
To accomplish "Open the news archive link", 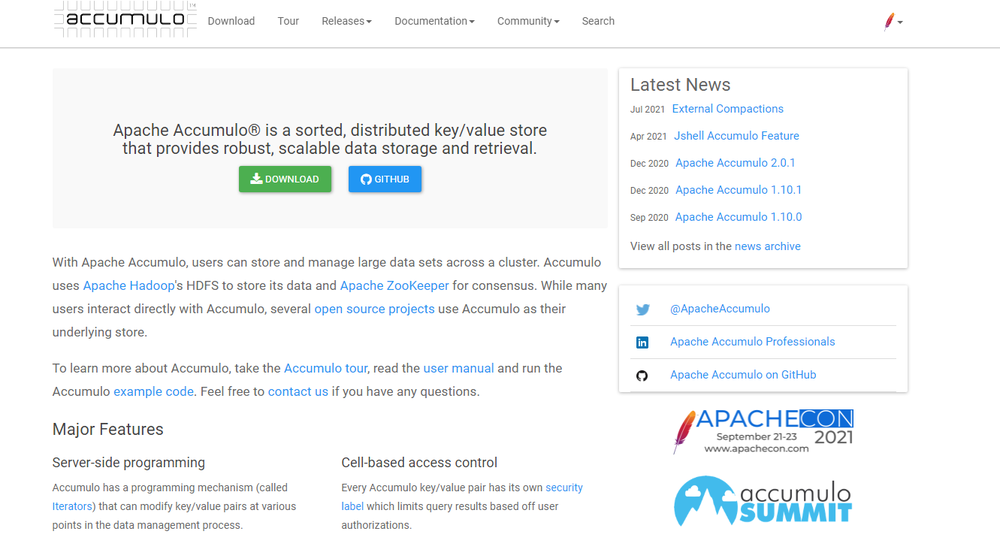I will pos(767,246).
